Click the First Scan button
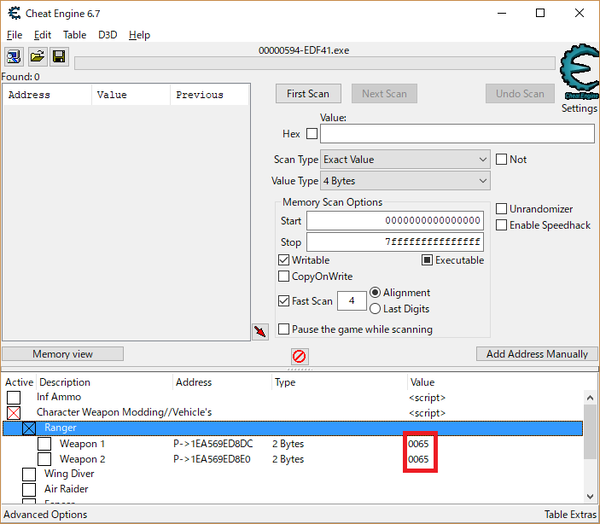600x524 pixels. (x=308, y=94)
